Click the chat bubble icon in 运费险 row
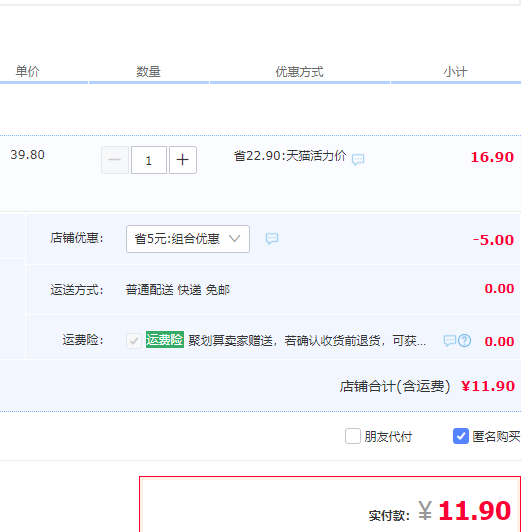The height and width of the screenshot is (532, 532). click(x=450, y=340)
